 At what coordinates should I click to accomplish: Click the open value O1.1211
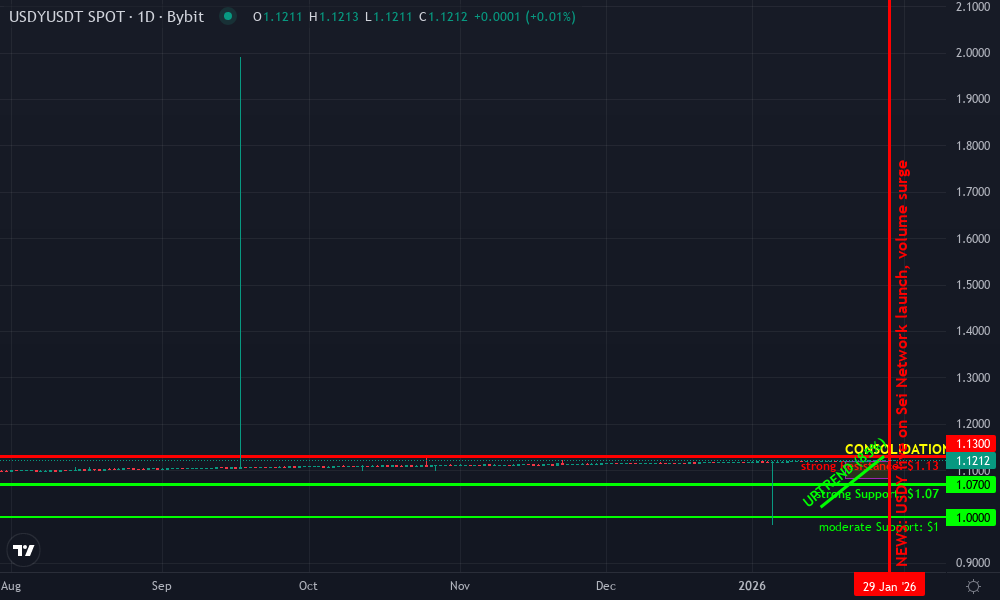tap(277, 17)
